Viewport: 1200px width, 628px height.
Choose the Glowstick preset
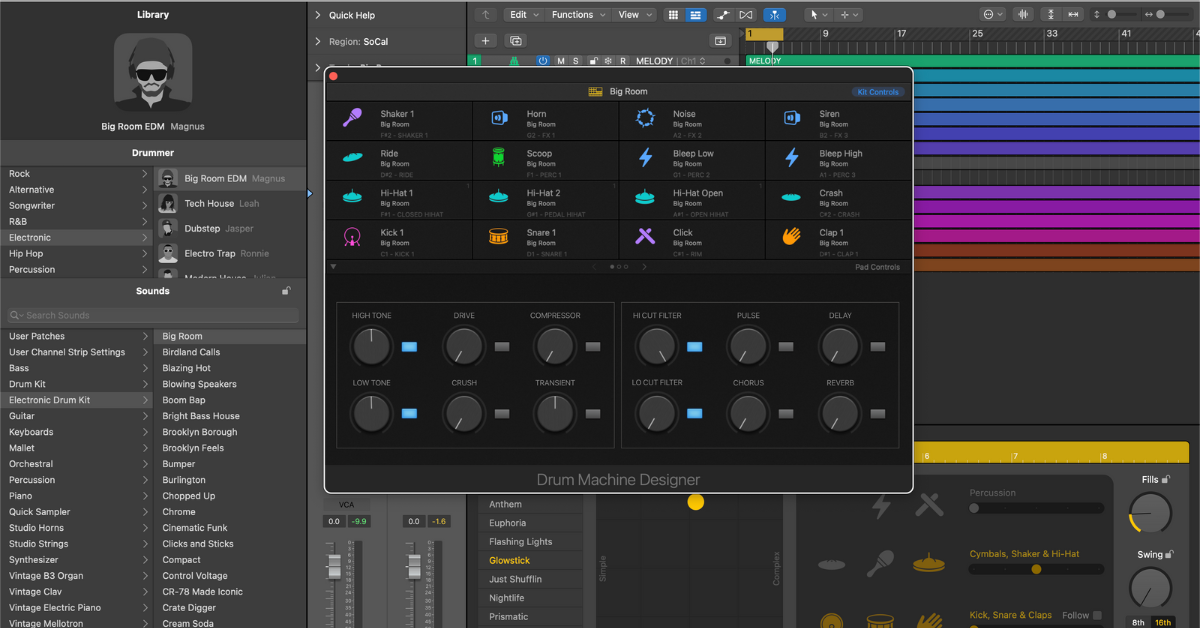tap(509, 561)
